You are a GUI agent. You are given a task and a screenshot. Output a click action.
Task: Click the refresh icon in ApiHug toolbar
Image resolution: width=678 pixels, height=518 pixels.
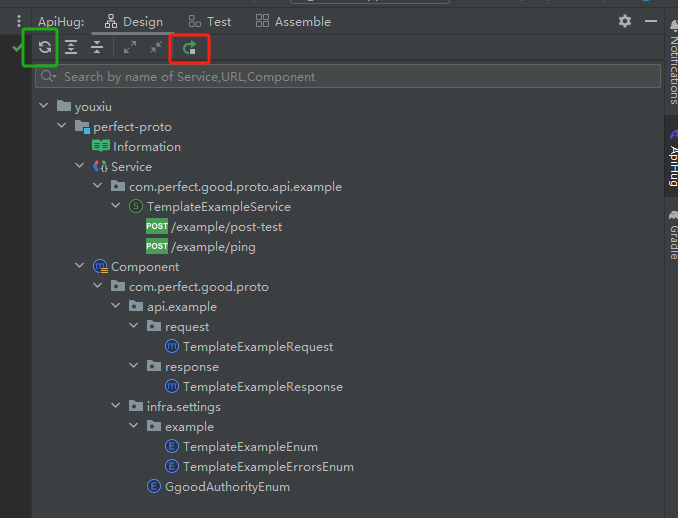(x=45, y=47)
